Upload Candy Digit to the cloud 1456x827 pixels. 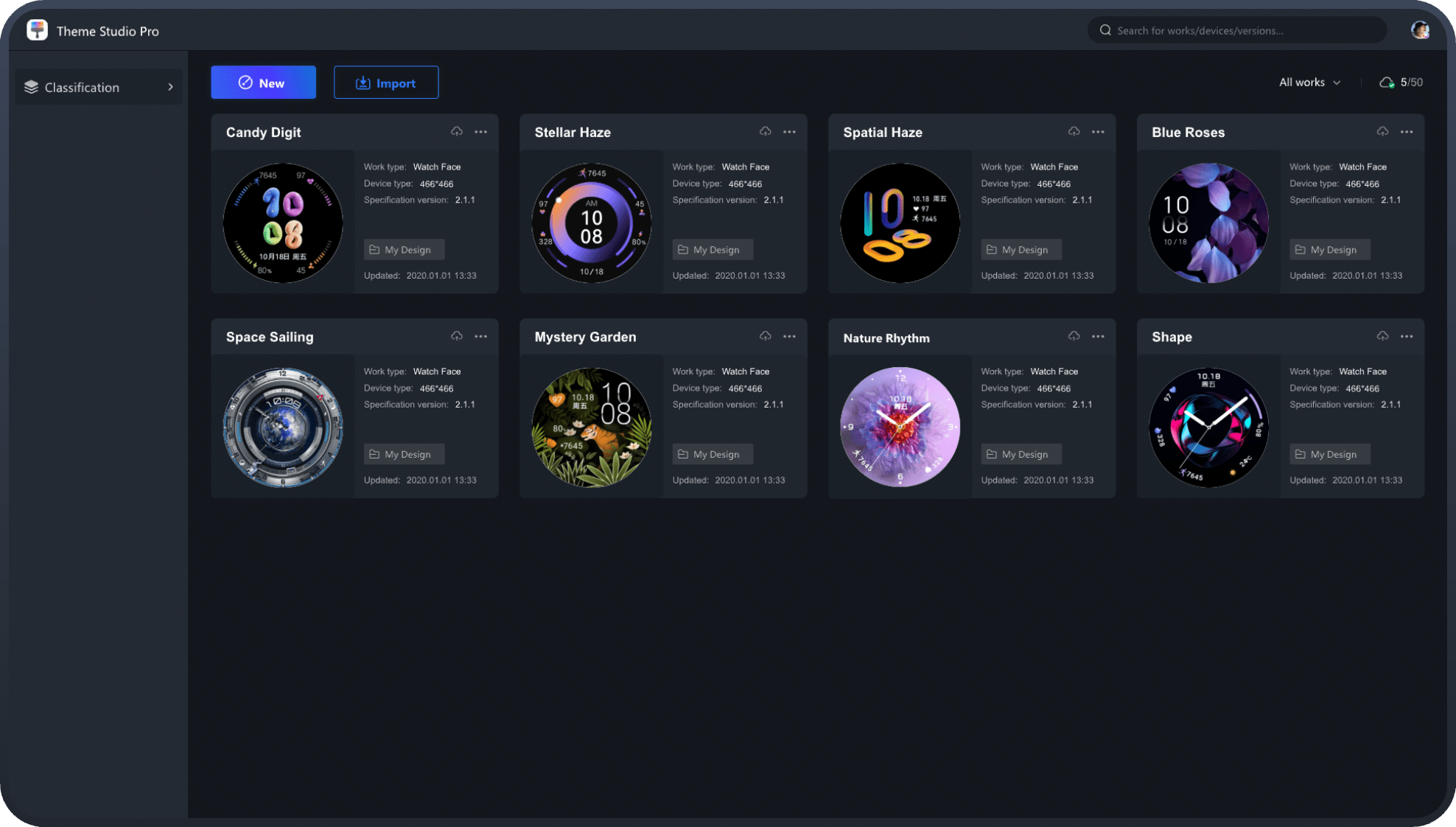point(457,131)
